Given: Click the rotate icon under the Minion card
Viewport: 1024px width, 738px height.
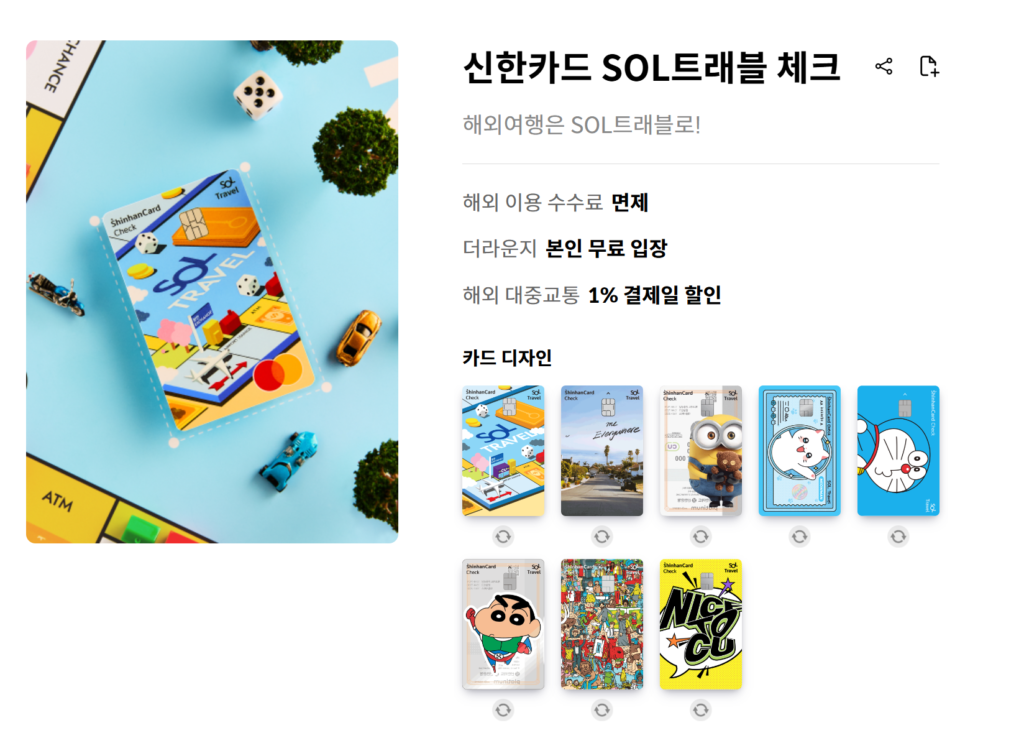Looking at the screenshot, I should 701,536.
